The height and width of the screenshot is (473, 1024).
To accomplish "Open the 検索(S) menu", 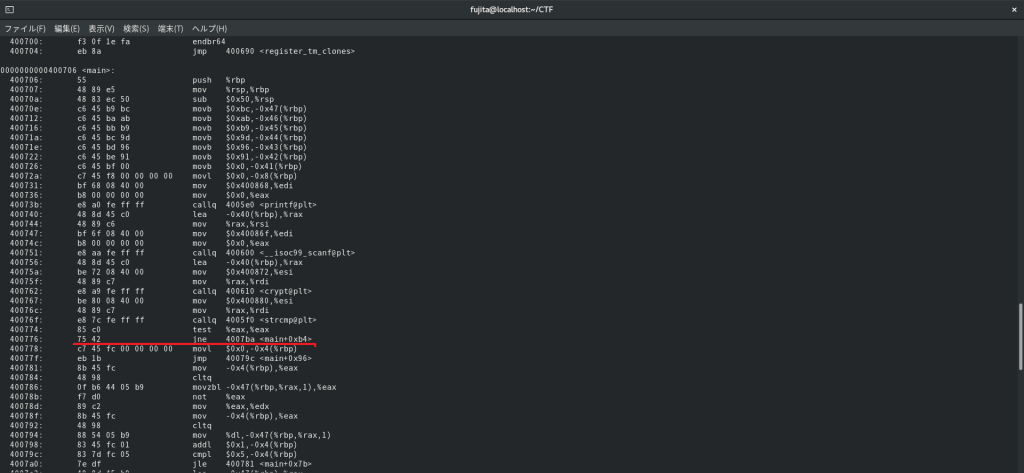I will [135, 28].
